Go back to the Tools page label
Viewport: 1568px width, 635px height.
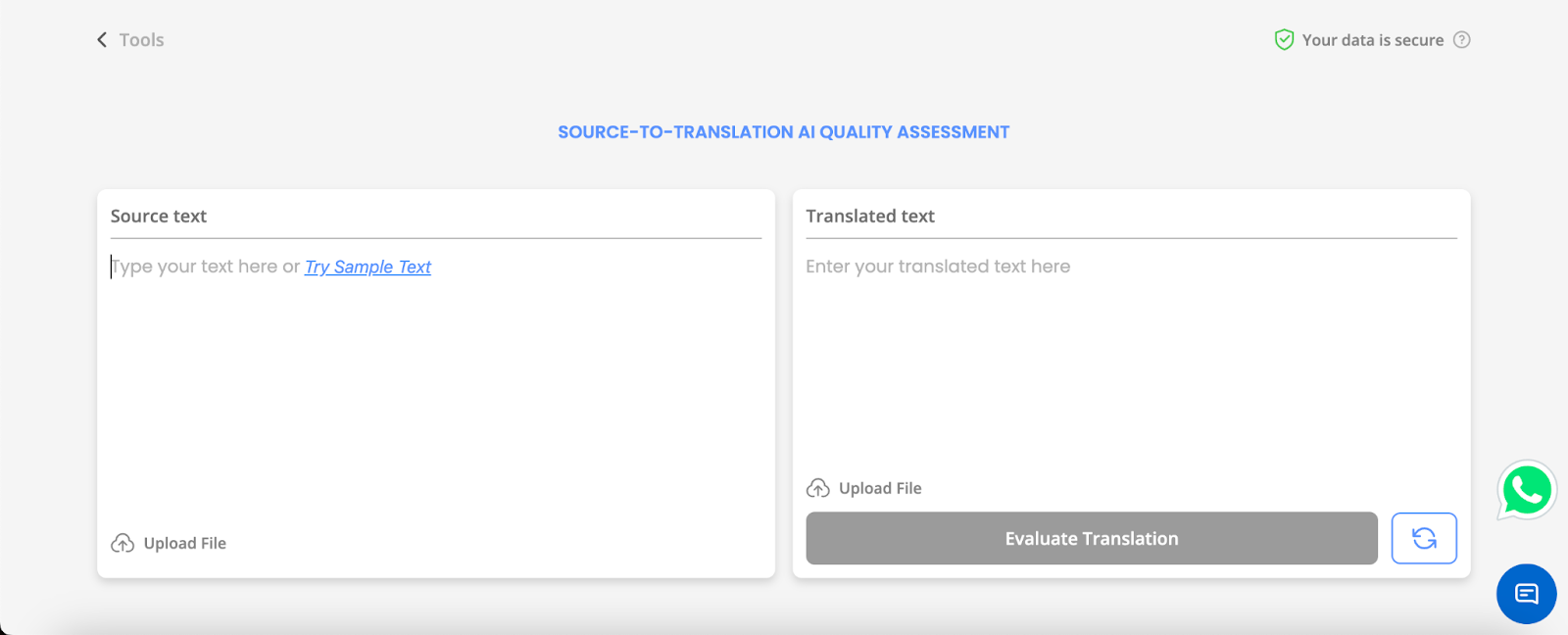pyautogui.click(x=141, y=40)
